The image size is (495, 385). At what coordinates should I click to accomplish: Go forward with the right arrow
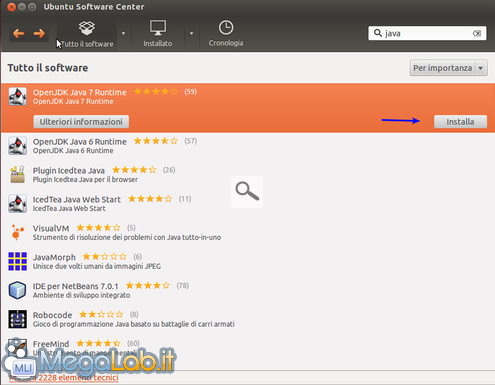[39, 33]
